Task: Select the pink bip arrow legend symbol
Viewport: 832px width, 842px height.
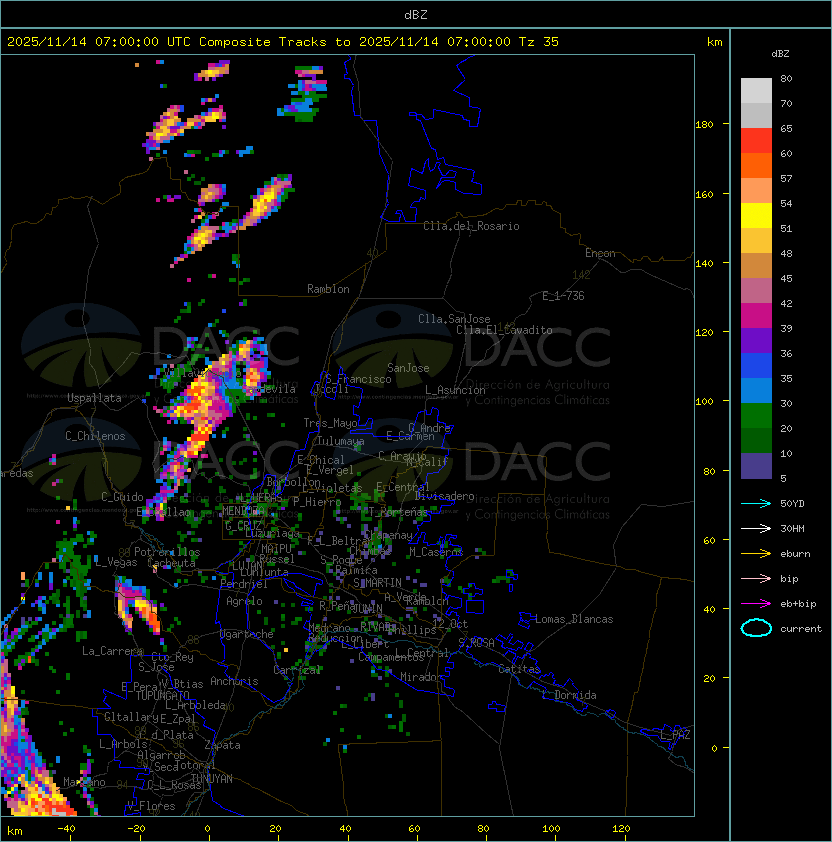Action: point(756,578)
